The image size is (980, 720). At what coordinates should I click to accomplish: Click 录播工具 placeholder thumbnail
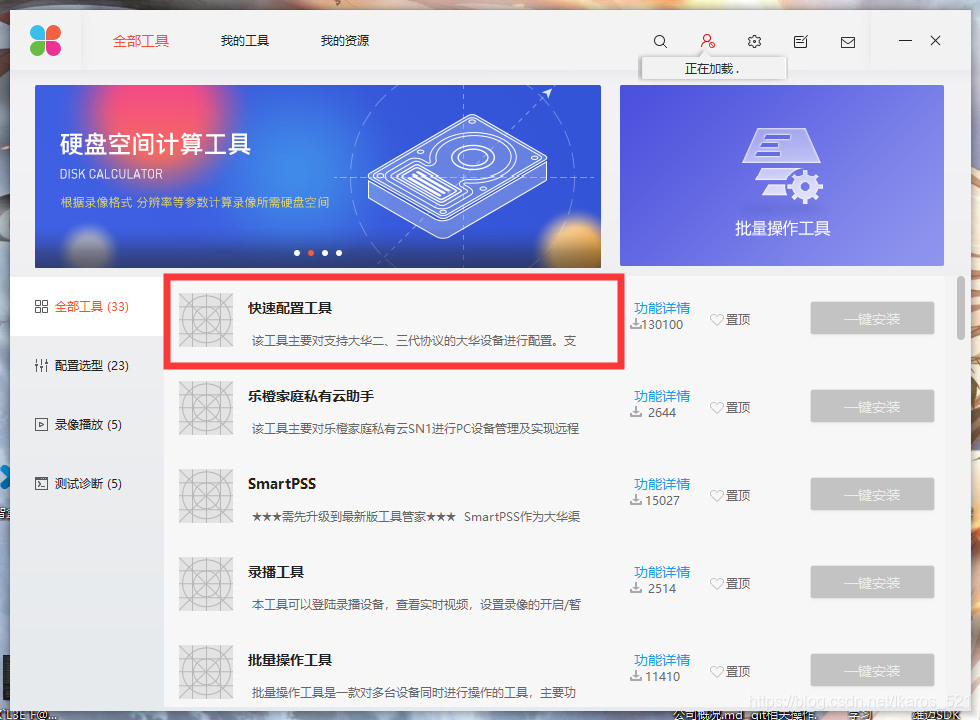(206, 584)
